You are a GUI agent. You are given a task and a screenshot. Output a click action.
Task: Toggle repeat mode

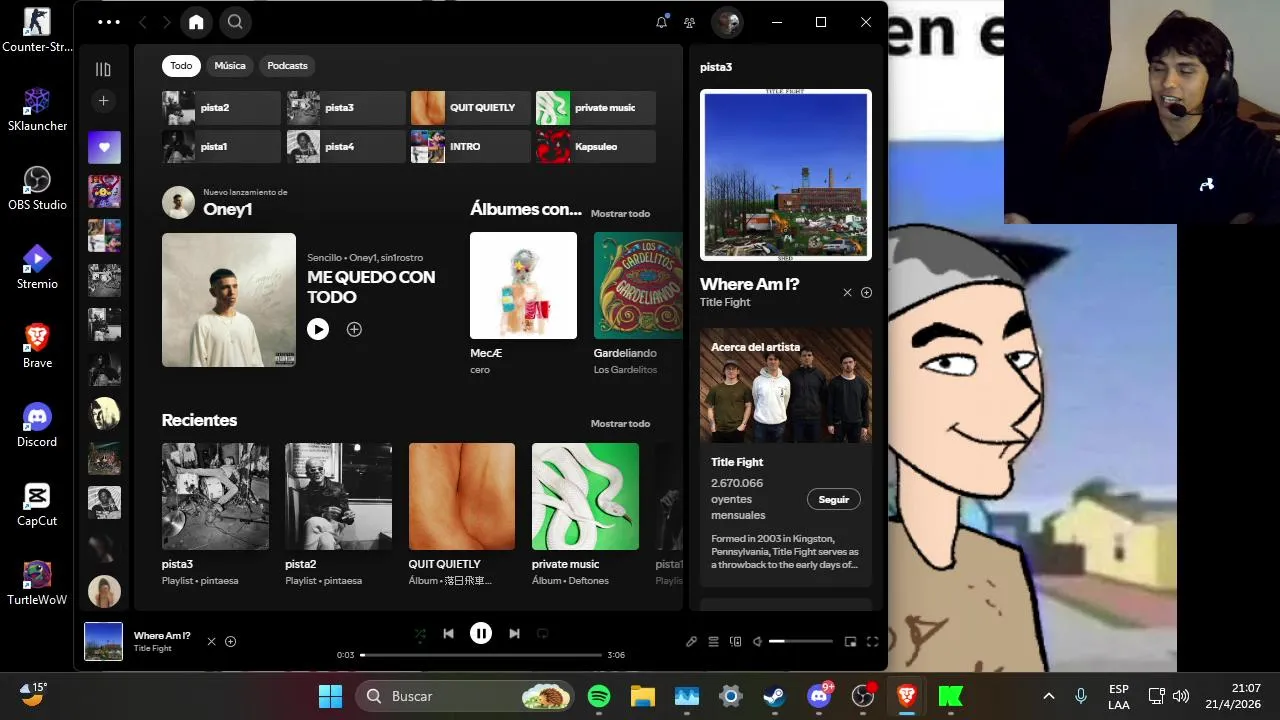(x=543, y=633)
